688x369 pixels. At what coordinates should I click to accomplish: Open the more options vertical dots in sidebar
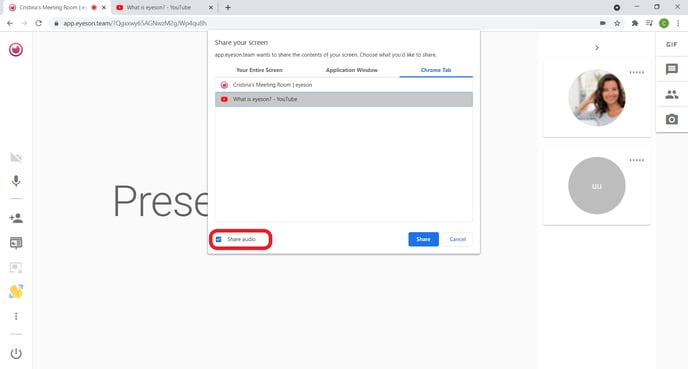[x=16, y=316]
